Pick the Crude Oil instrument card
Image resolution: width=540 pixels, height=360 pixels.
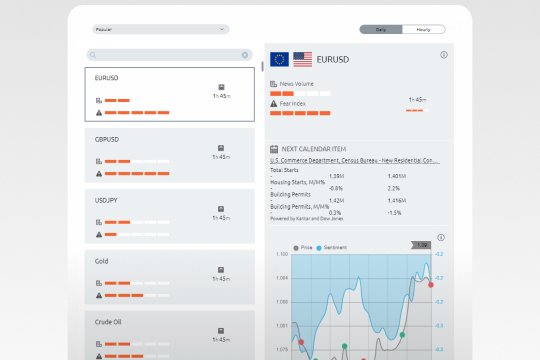[x=170, y=336]
